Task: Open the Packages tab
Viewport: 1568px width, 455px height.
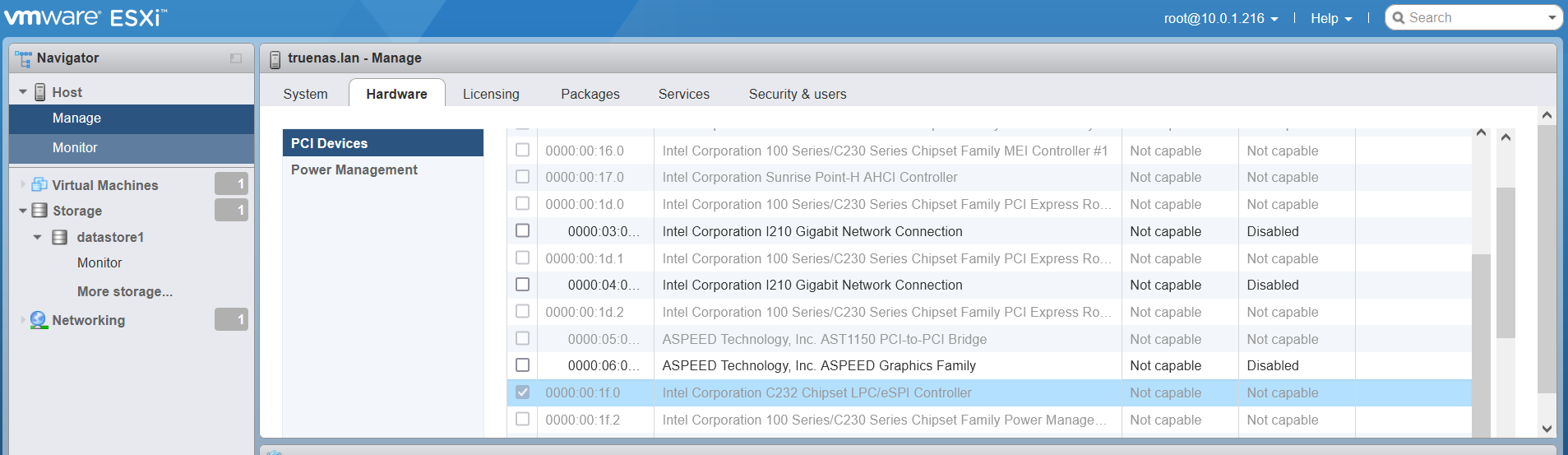Action: click(590, 94)
